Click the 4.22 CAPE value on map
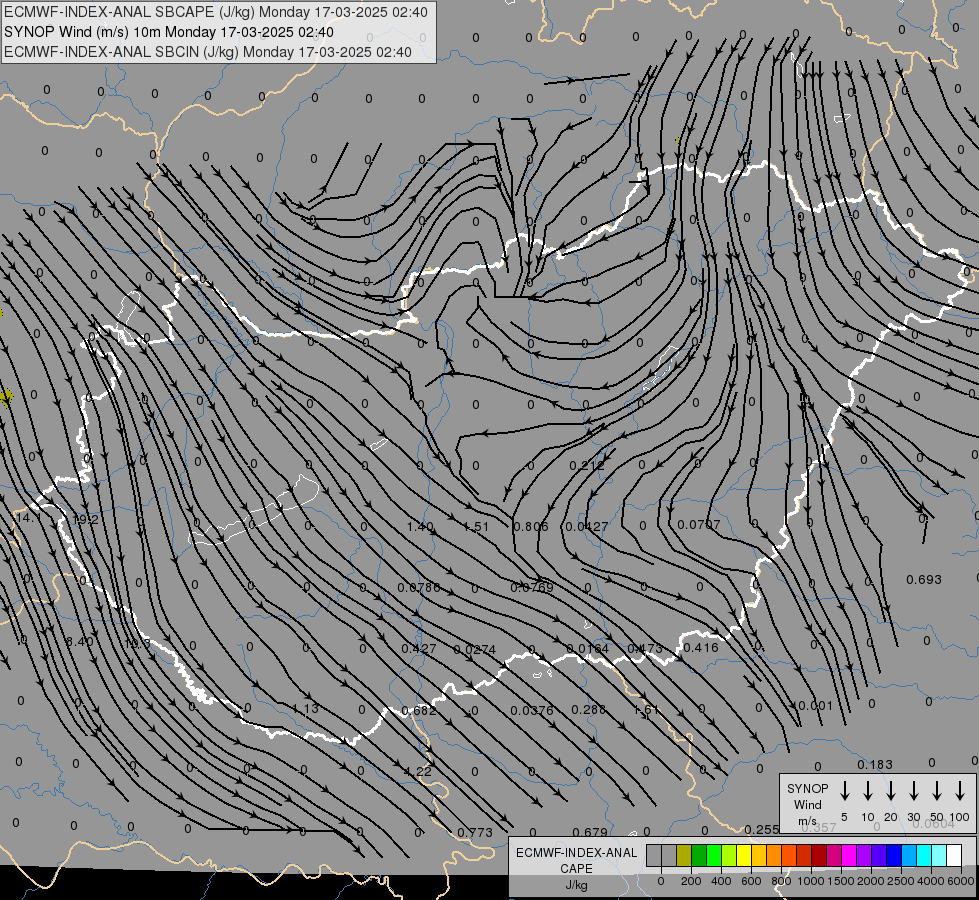Screen dimensions: 979x900 (418, 771)
